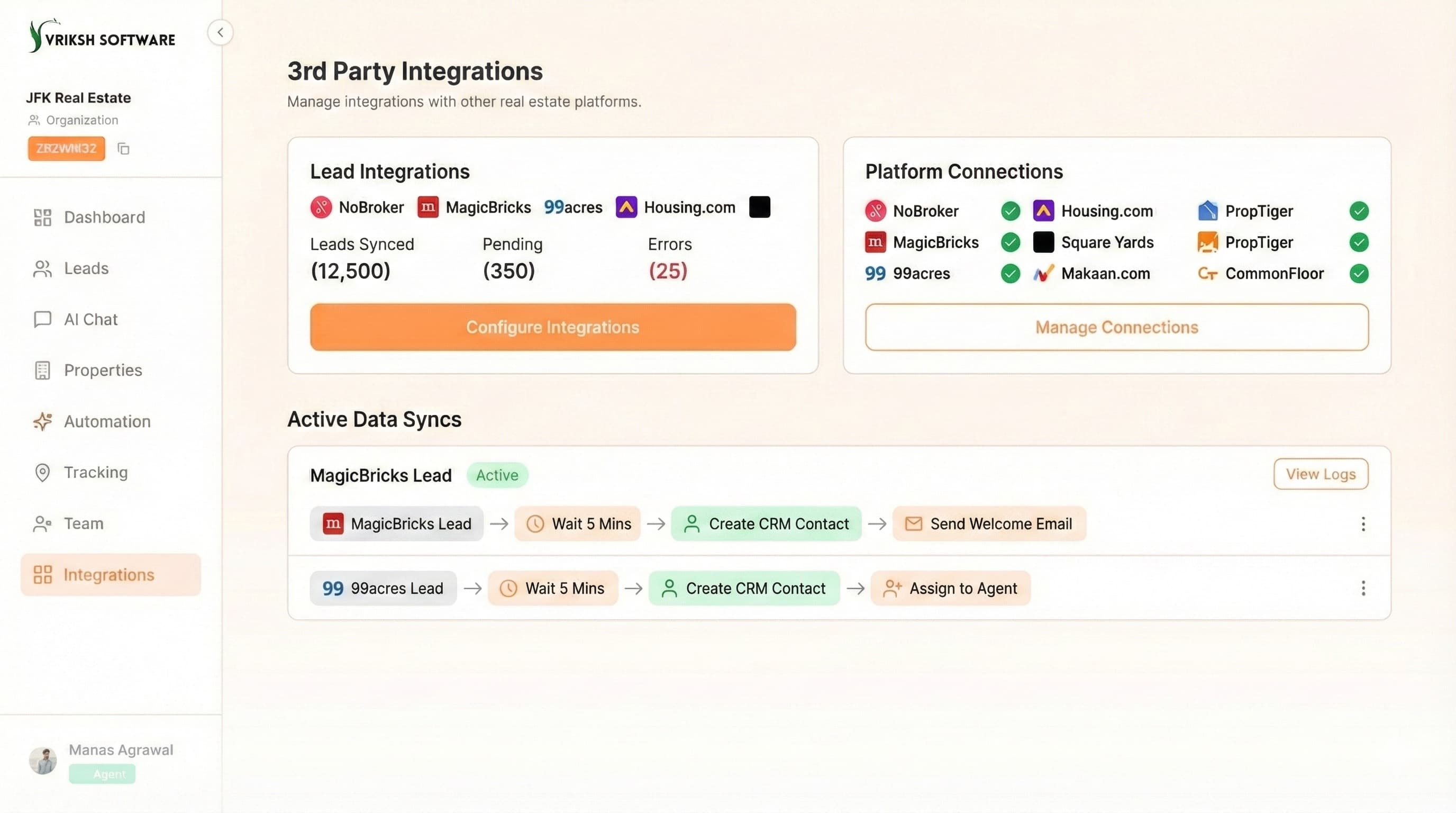The height and width of the screenshot is (813, 1456).
Task: Click the Configure Integrations button
Action: [552, 327]
